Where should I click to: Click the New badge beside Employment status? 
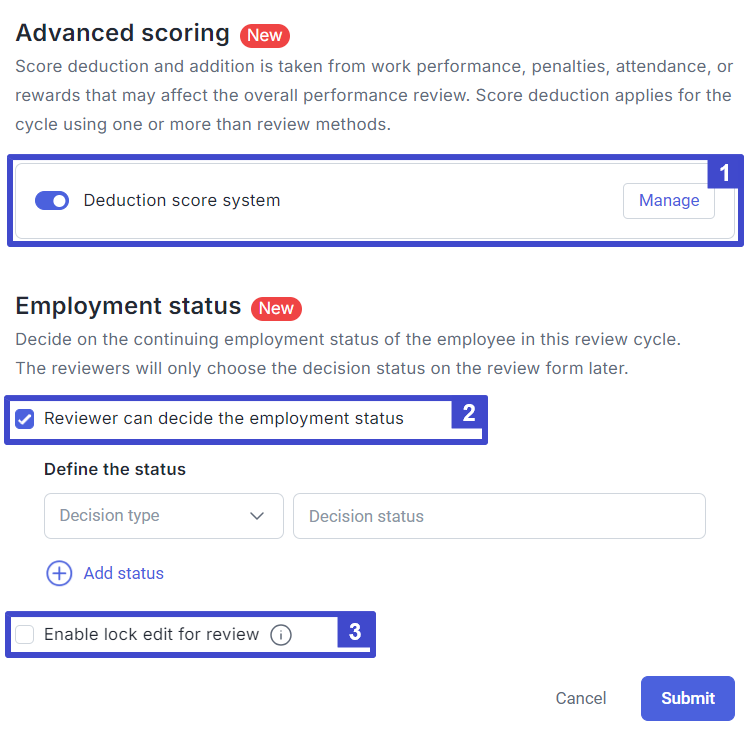coord(276,309)
